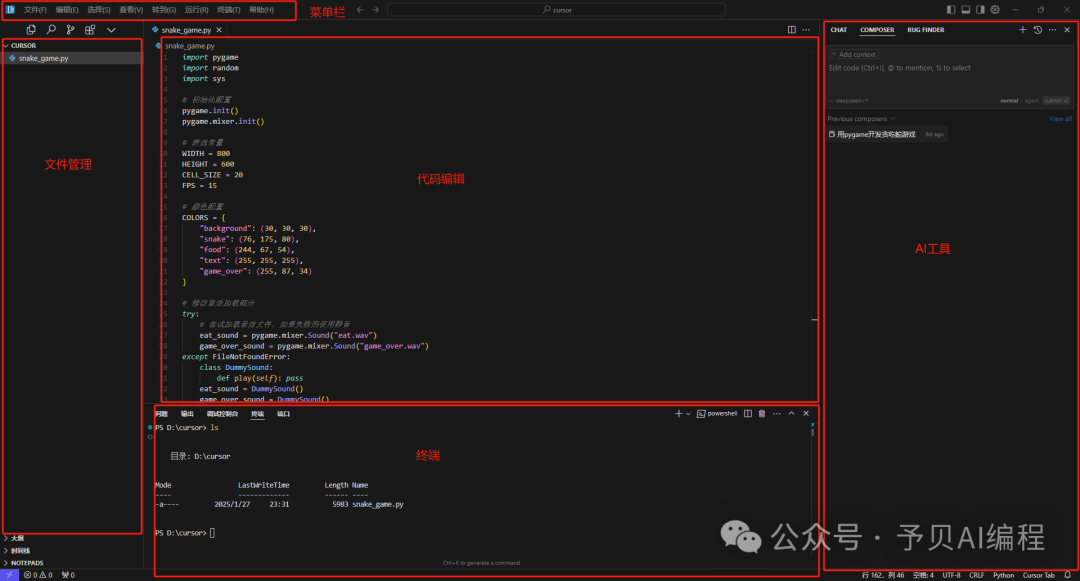This screenshot has width=1080, height=581.
Task: Open the Explorer files view icon
Action: (31, 30)
